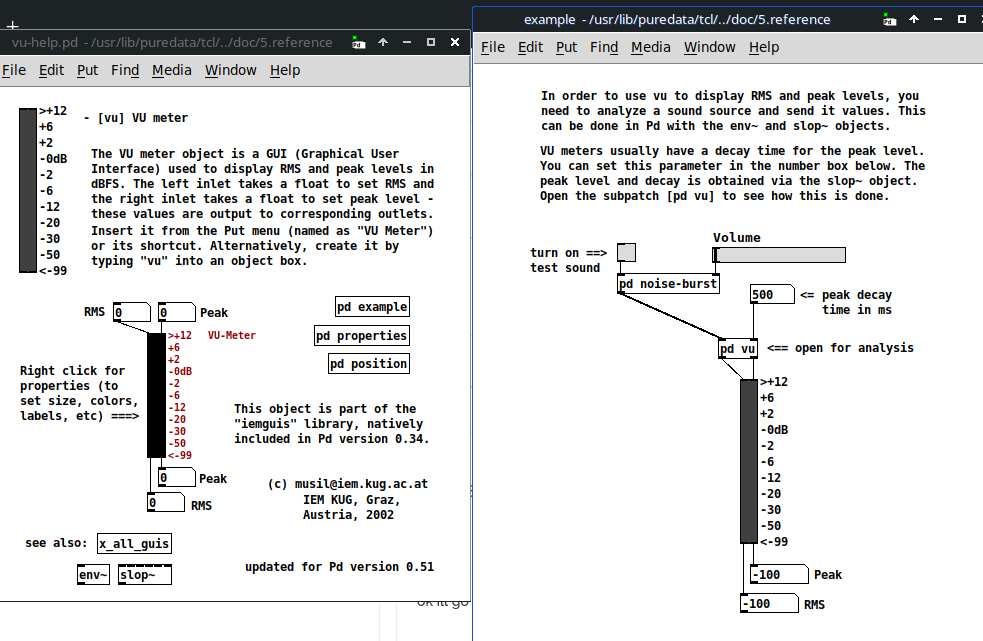The image size is (983, 641).
Task: Click the gray VU meter bar in the vu-help header
Action: pyautogui.click(x=28, y=191)
